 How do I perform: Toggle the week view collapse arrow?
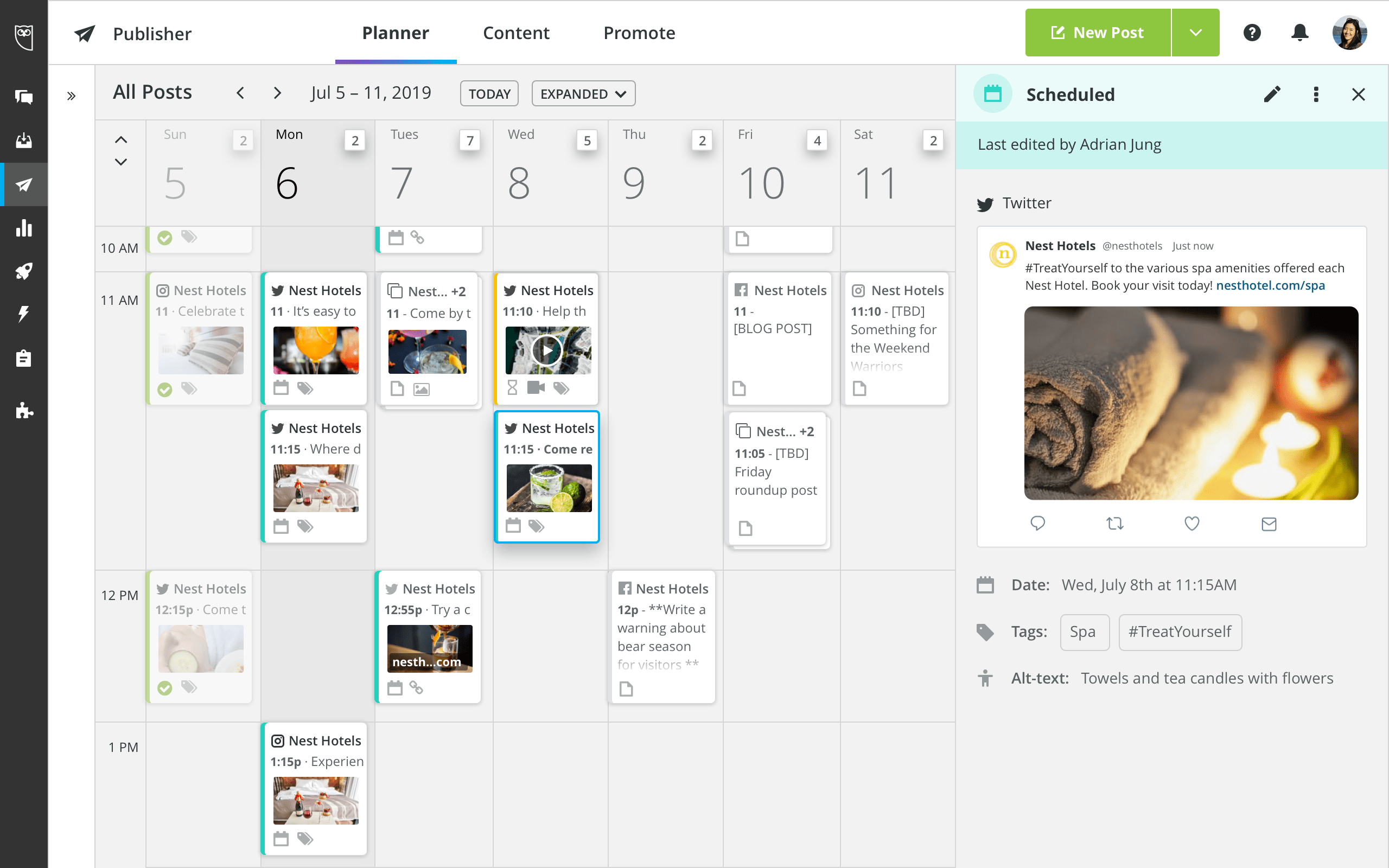click(121, 139)
